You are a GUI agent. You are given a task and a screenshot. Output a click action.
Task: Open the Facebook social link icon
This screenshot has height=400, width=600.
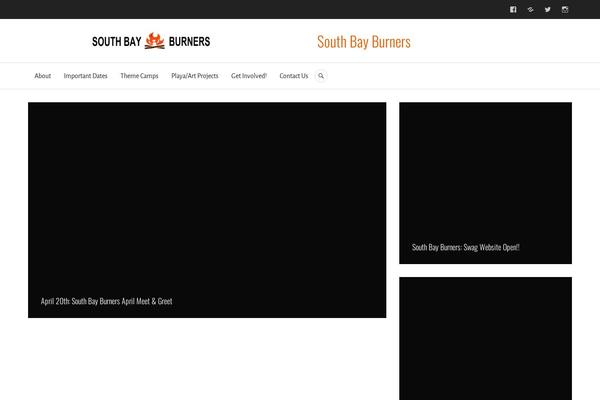click(x=513, y=10)
